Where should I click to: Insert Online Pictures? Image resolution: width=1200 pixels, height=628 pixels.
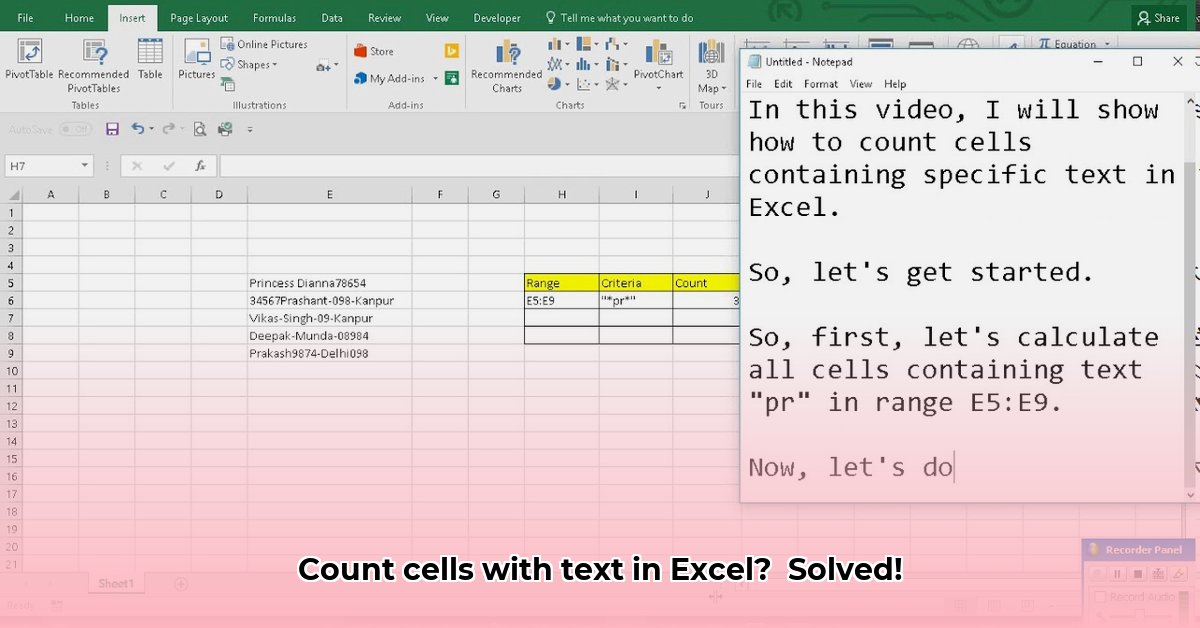click(x=264, y=44)
